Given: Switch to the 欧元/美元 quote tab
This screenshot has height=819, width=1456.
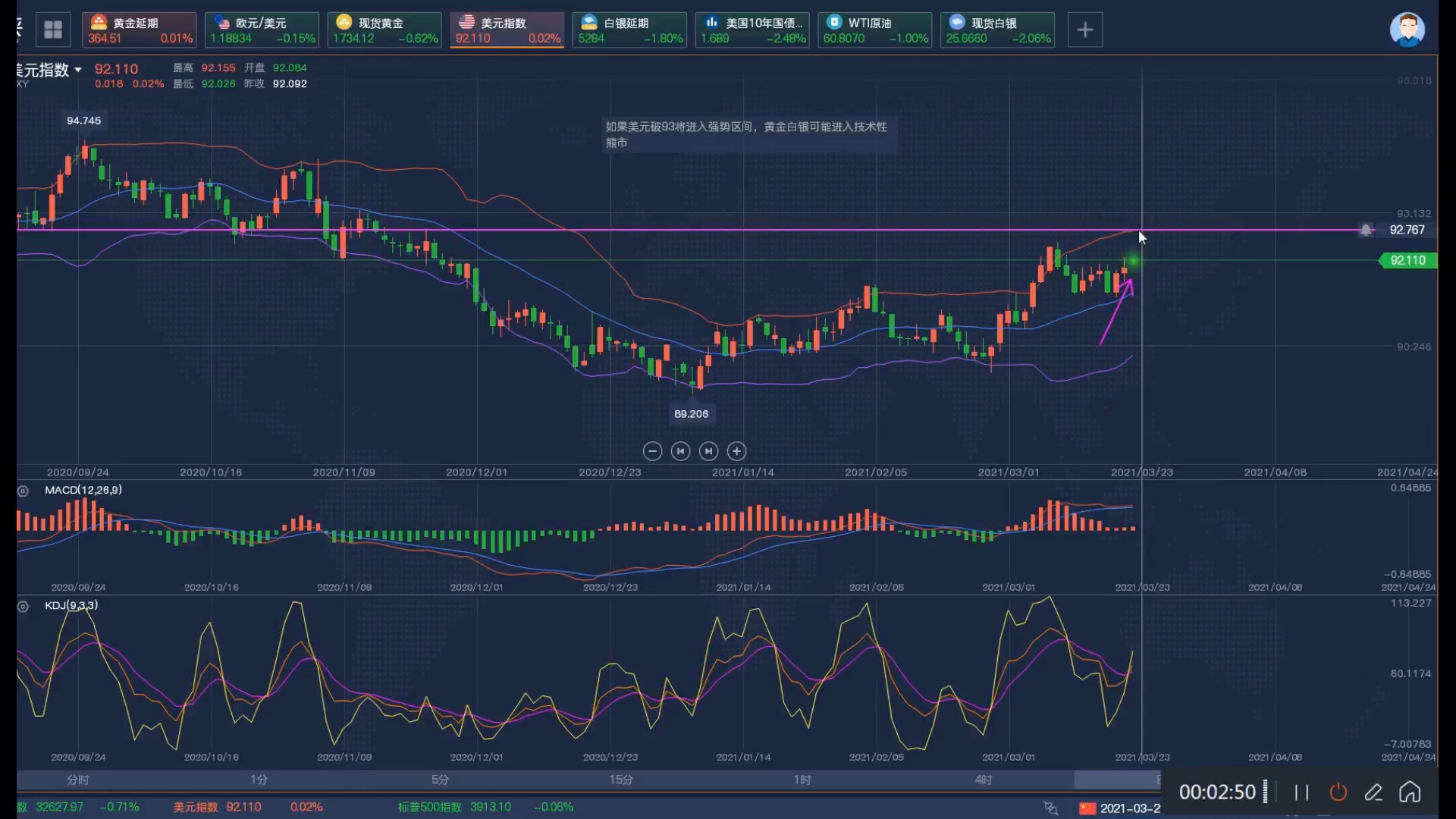Looking at the screenshot, I should (x=262, y=30).
